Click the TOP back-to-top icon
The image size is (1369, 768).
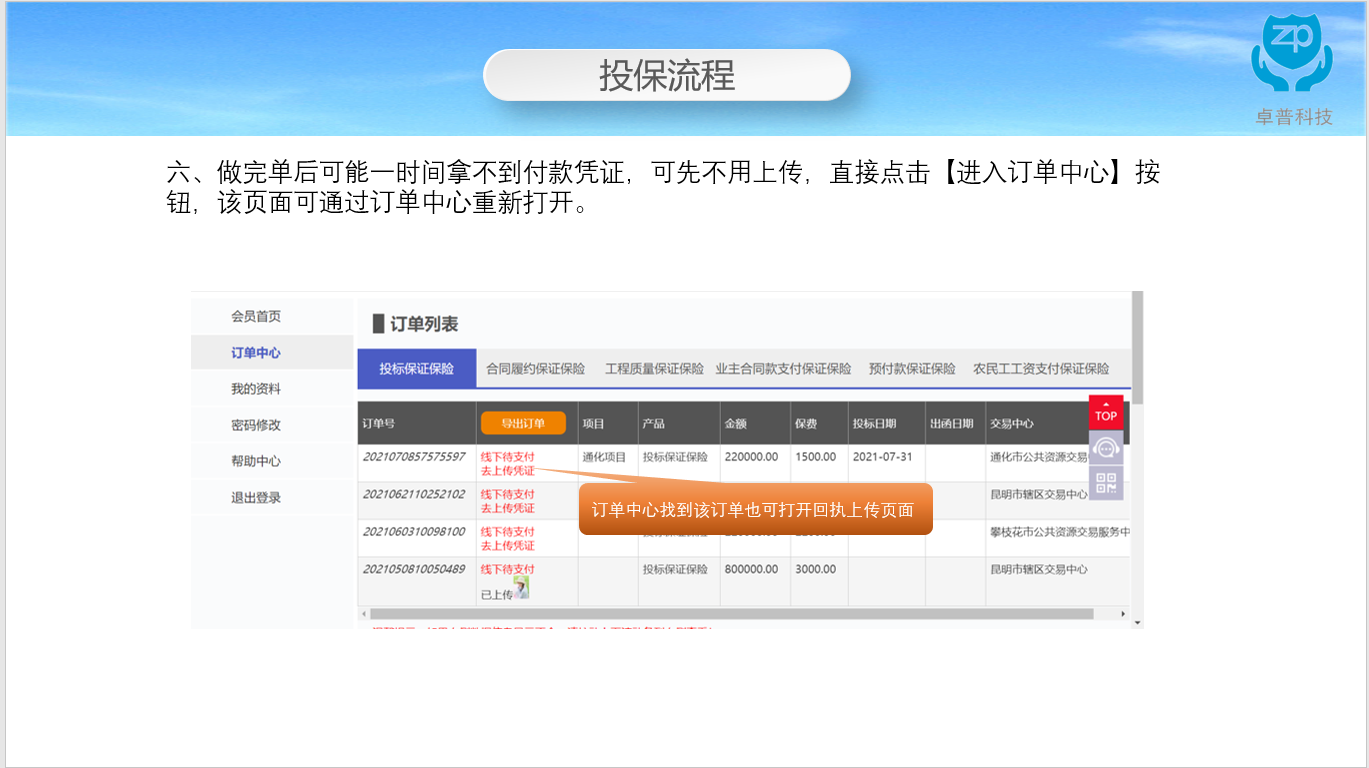[1106, 413]
